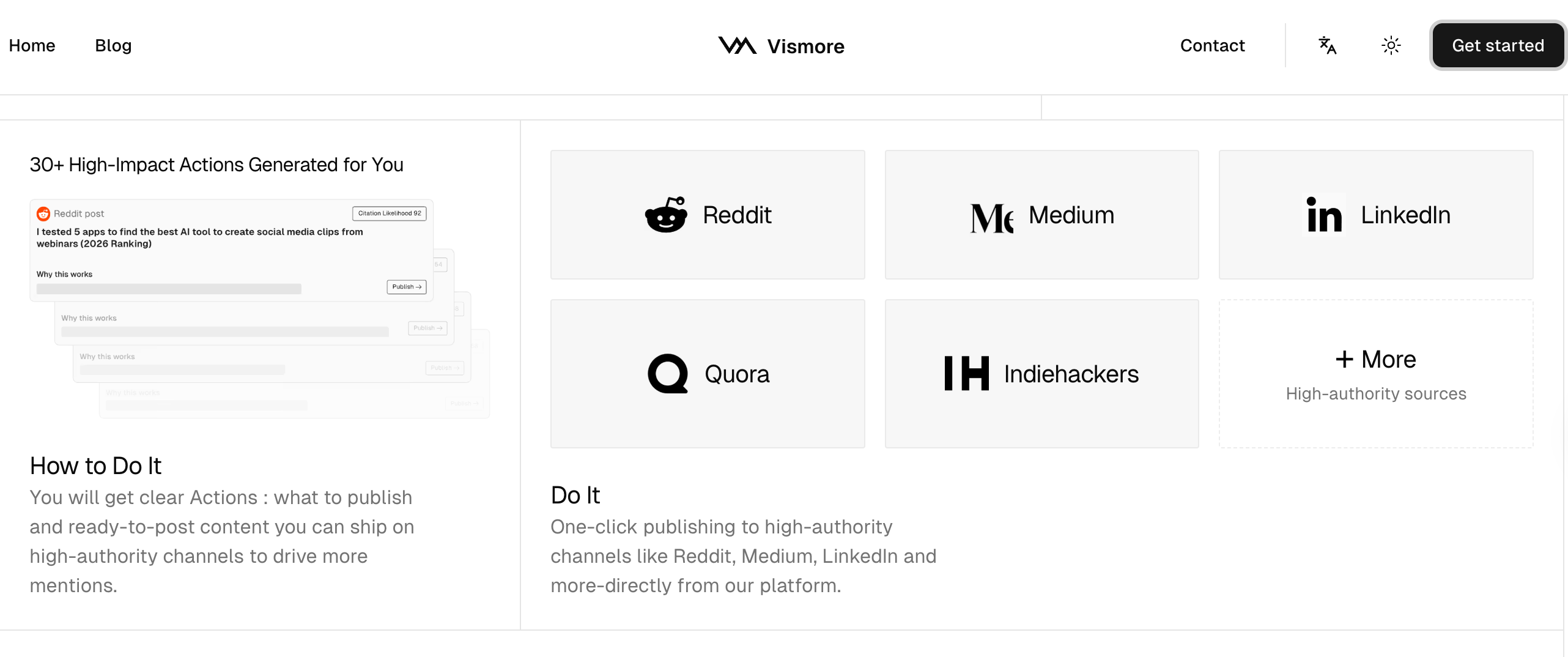Viewport: 1568px width, 657px height.
Task: Go to the Home menu item
Action: pos(32,46)
